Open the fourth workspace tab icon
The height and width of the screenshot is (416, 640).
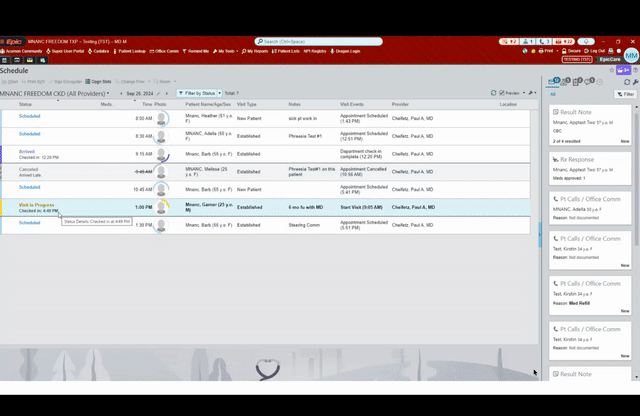click(x=42, y=60)
